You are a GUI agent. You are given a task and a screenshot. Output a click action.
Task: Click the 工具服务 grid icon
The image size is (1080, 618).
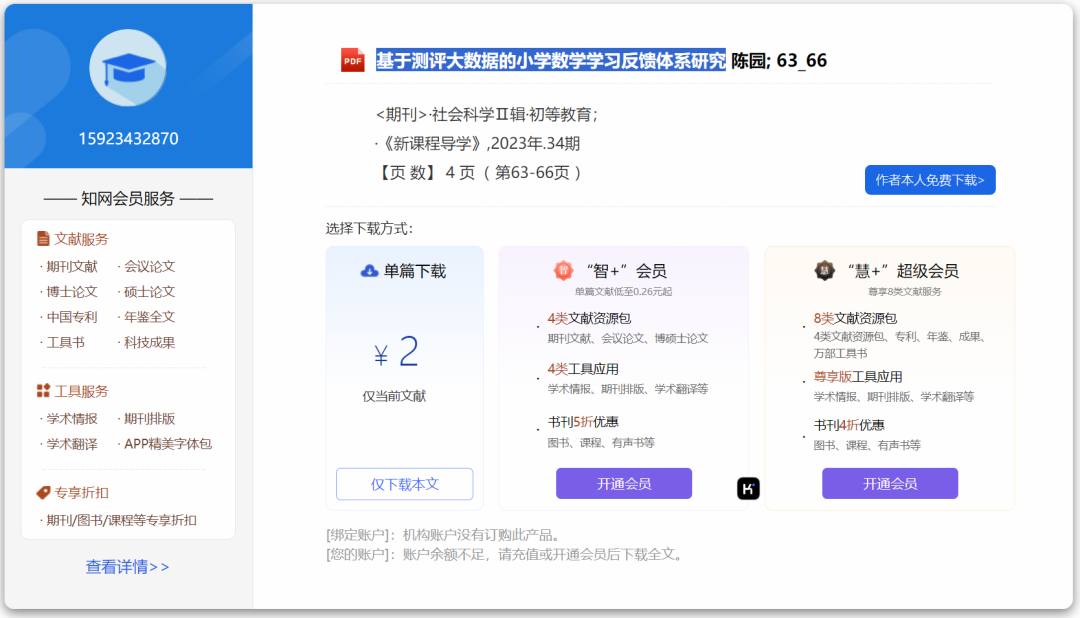coord(43,391)
